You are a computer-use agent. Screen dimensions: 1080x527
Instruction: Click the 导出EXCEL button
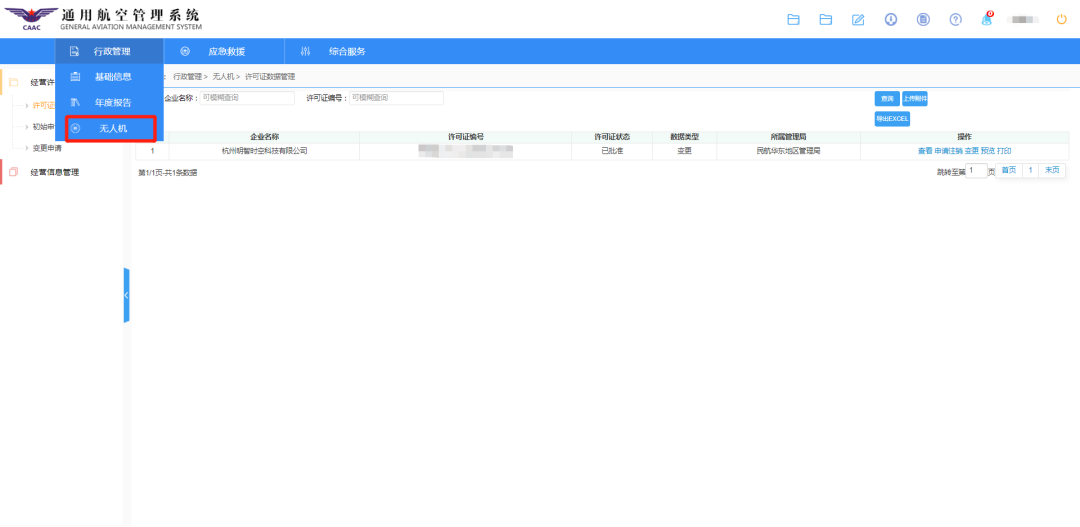pos(892,119)
